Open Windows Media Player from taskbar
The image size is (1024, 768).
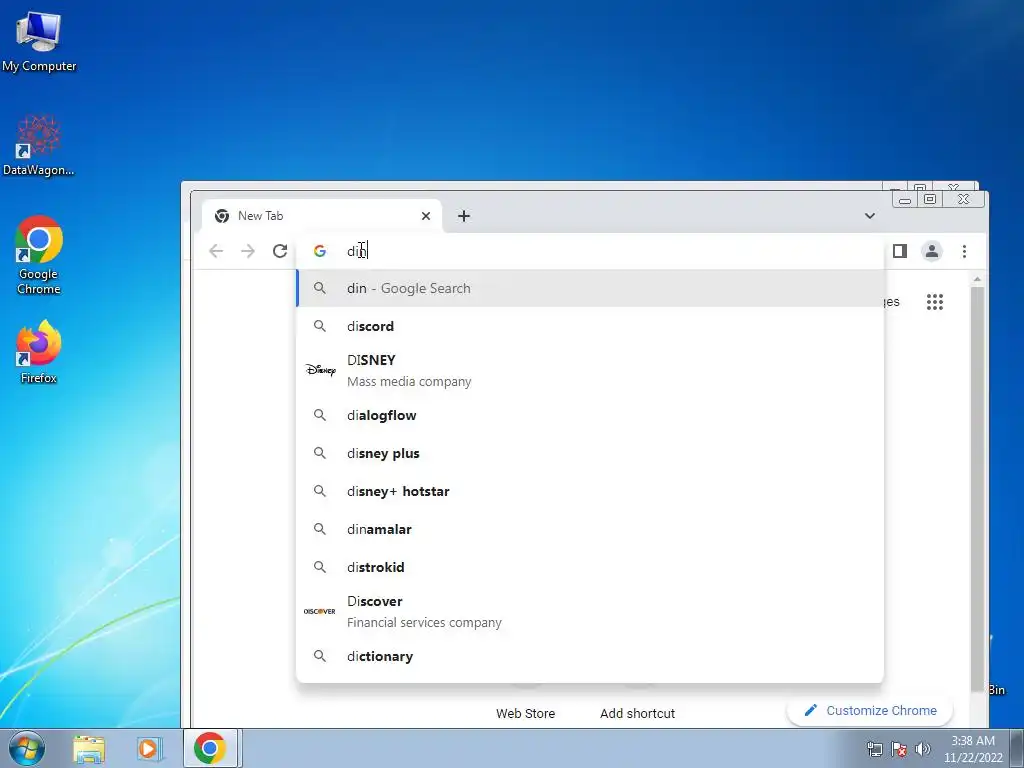[149, 749]
